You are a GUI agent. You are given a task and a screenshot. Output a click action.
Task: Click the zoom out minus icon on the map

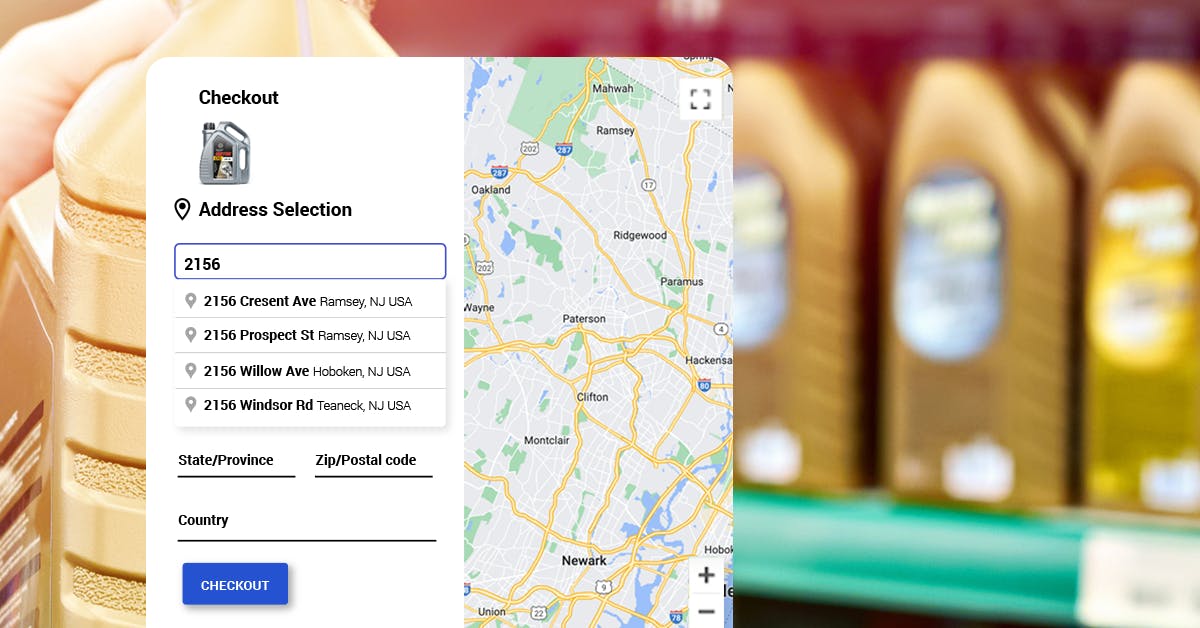pyautogui.click(x=707, y=610)
